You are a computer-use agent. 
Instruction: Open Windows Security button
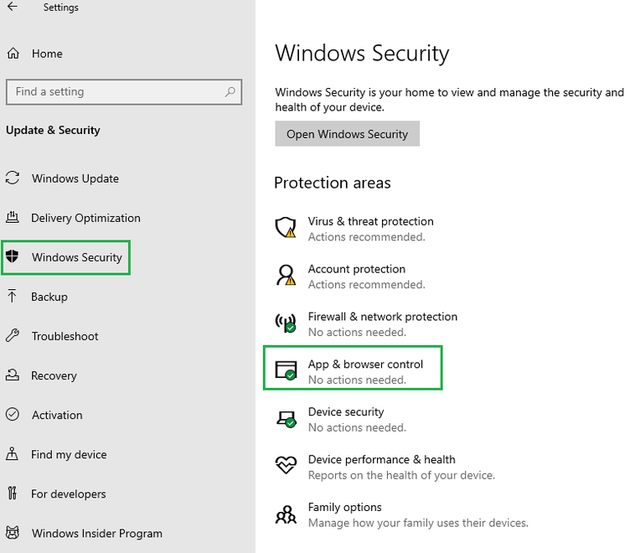(x=347, y=133)
